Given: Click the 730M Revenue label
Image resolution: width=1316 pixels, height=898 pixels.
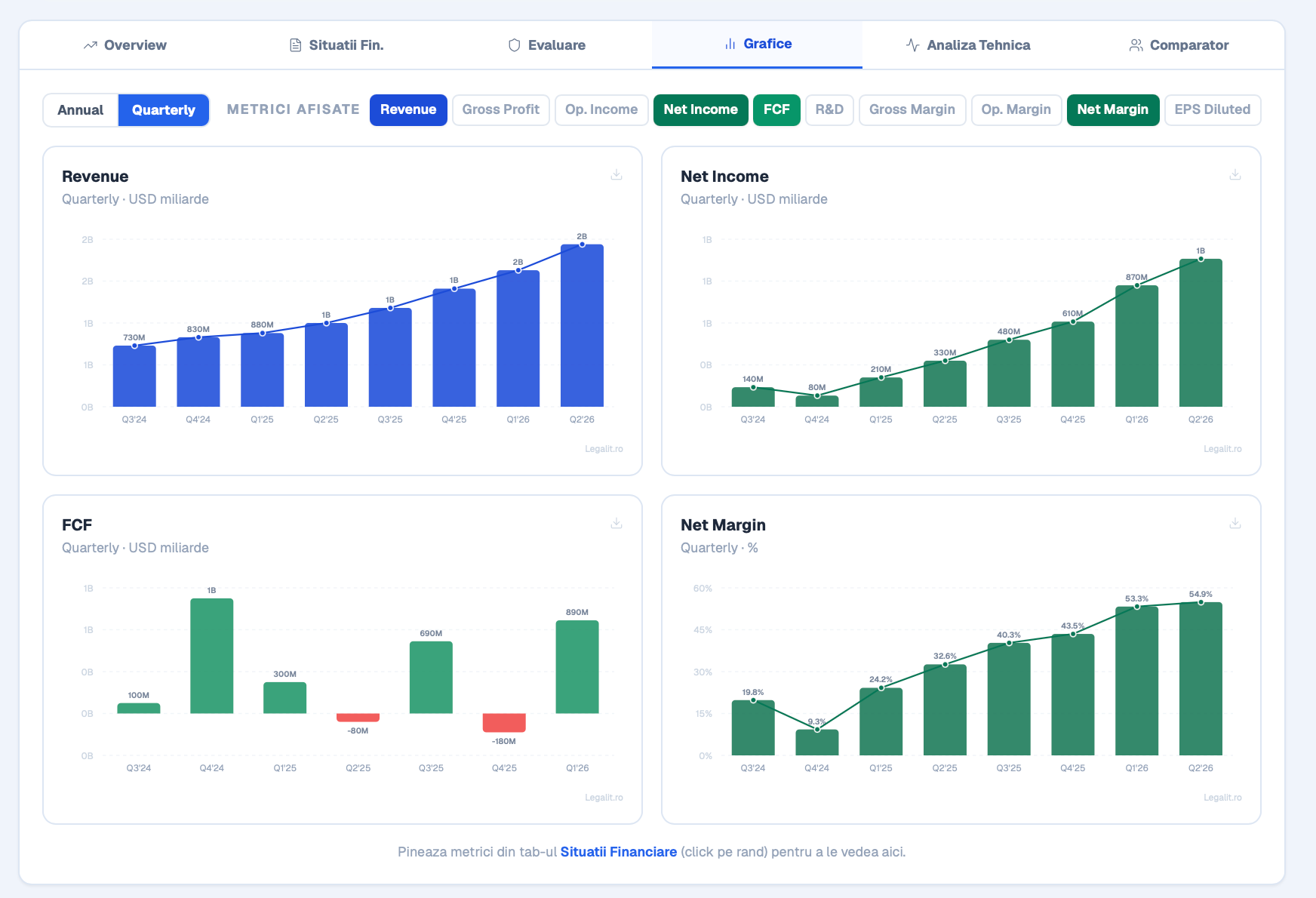Looking at the screenshot, I should (134, 338).
